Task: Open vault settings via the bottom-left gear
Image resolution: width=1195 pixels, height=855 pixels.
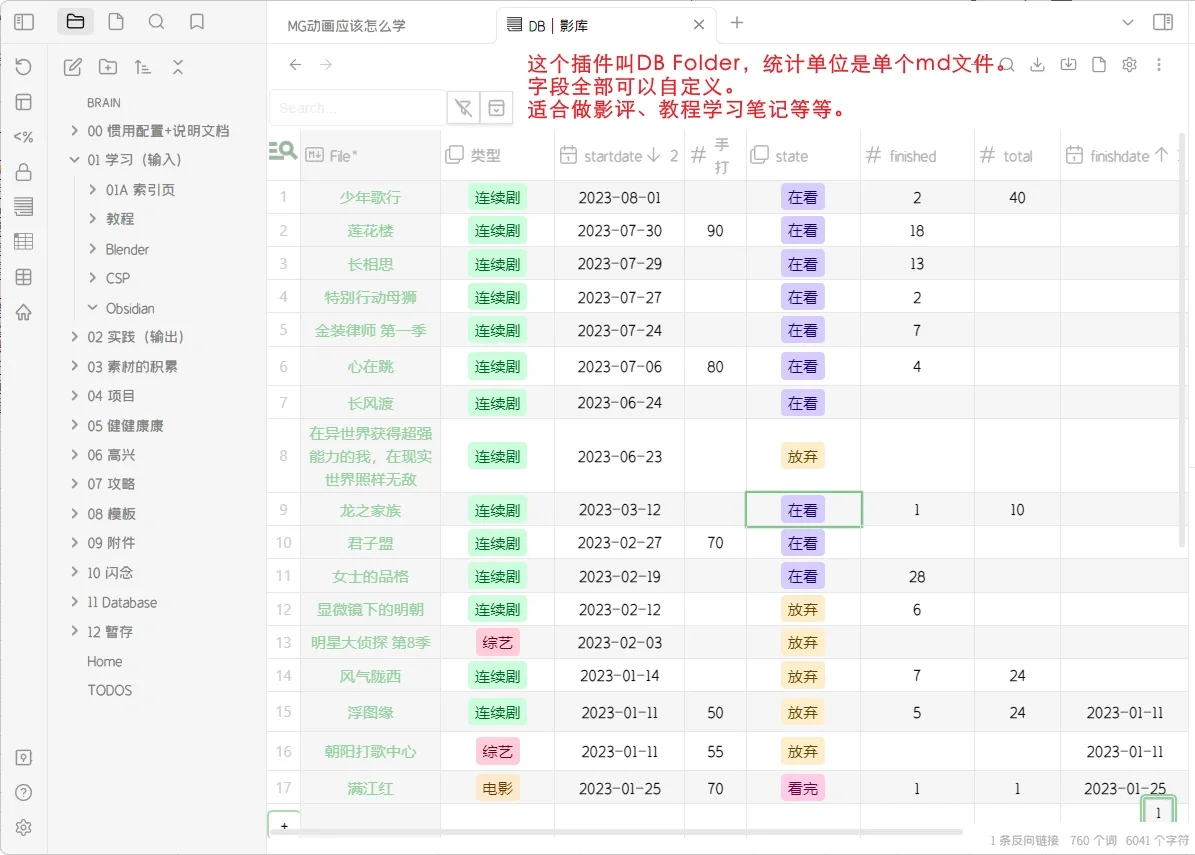Action: [x=23, y=827]
